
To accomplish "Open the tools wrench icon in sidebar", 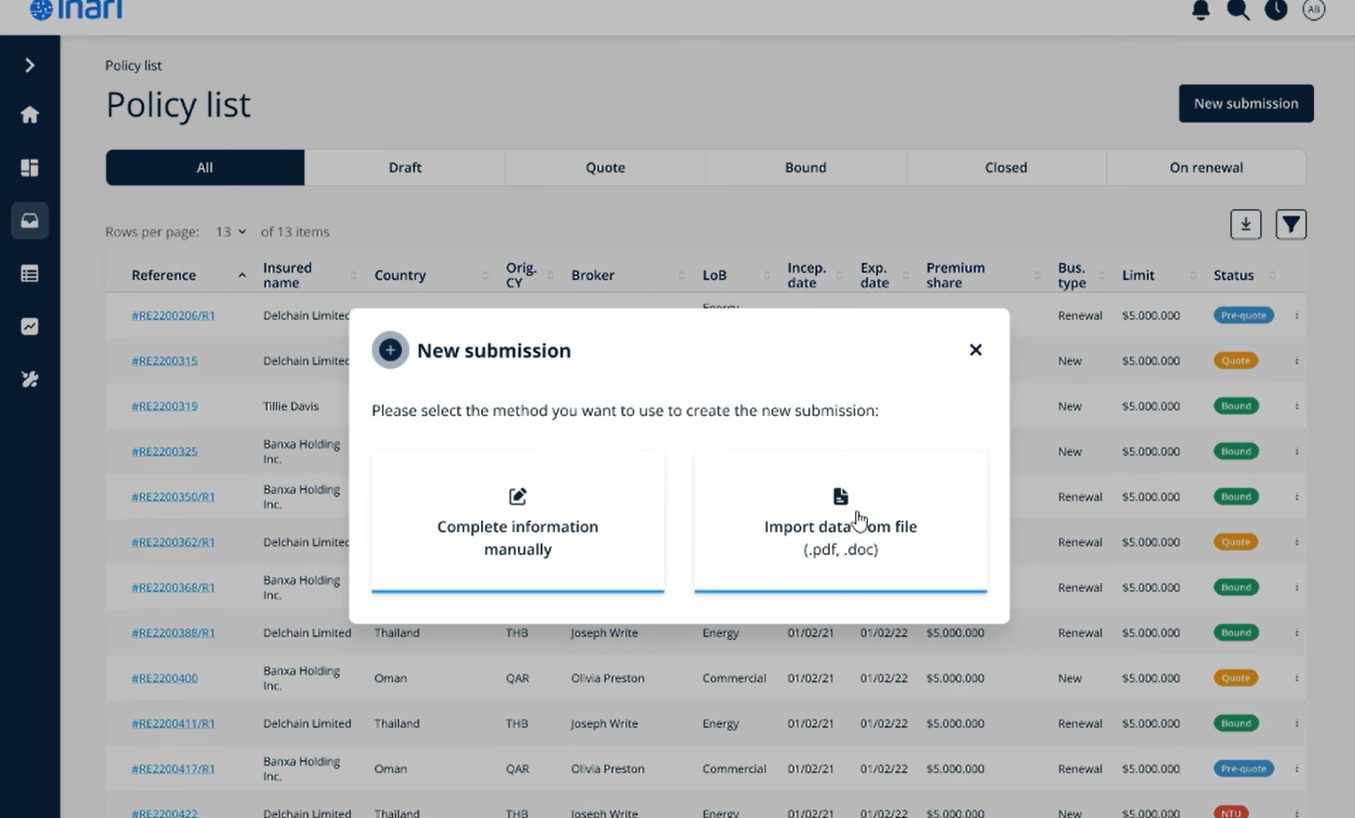I will tap(30, 379).
